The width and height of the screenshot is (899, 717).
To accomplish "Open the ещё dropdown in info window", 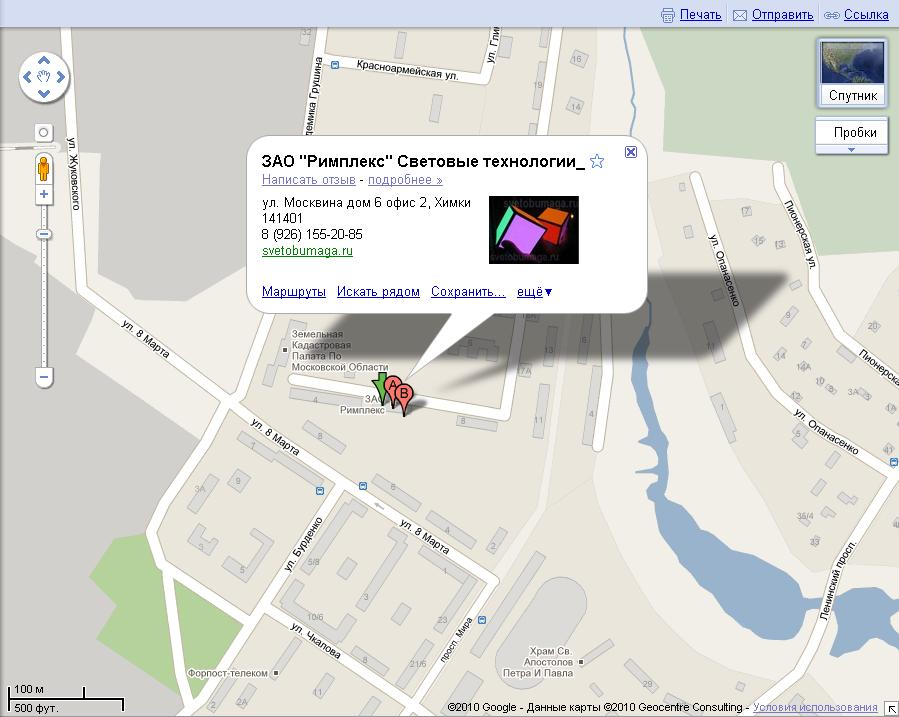I will point(534,292).
